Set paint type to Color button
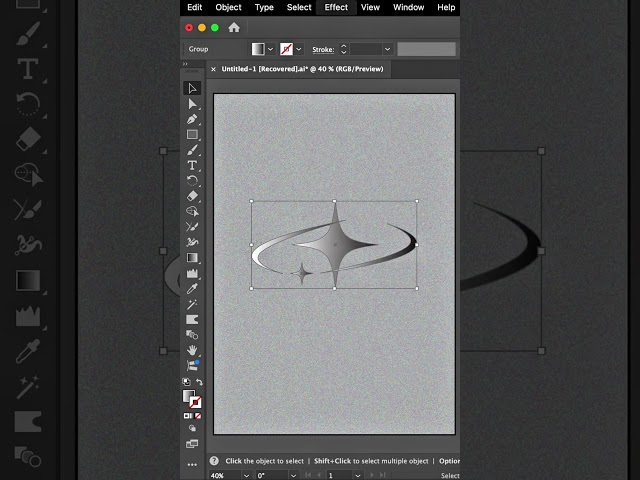The width and height of the screenshot is (640, 480). [187, 416]
